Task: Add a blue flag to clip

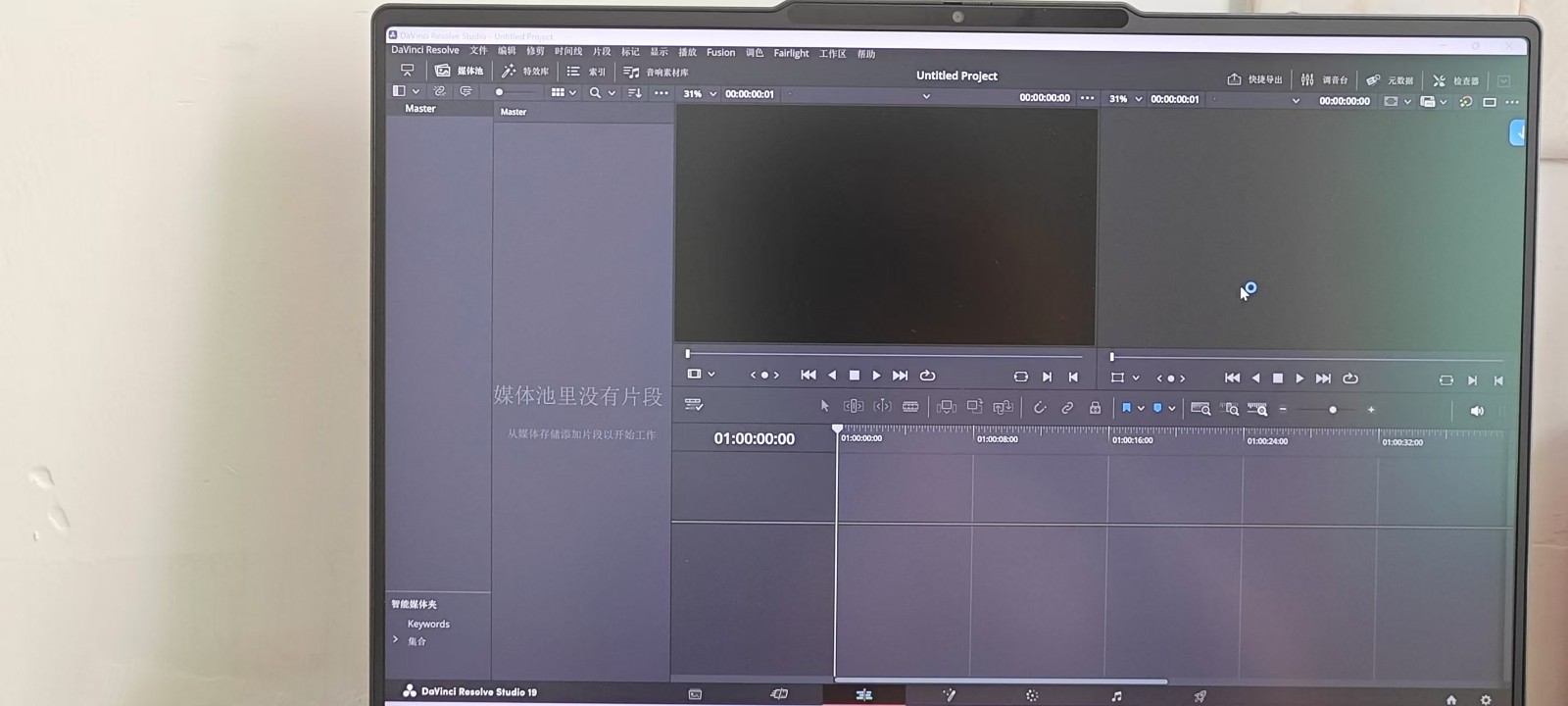Action: coord(1126,408)
